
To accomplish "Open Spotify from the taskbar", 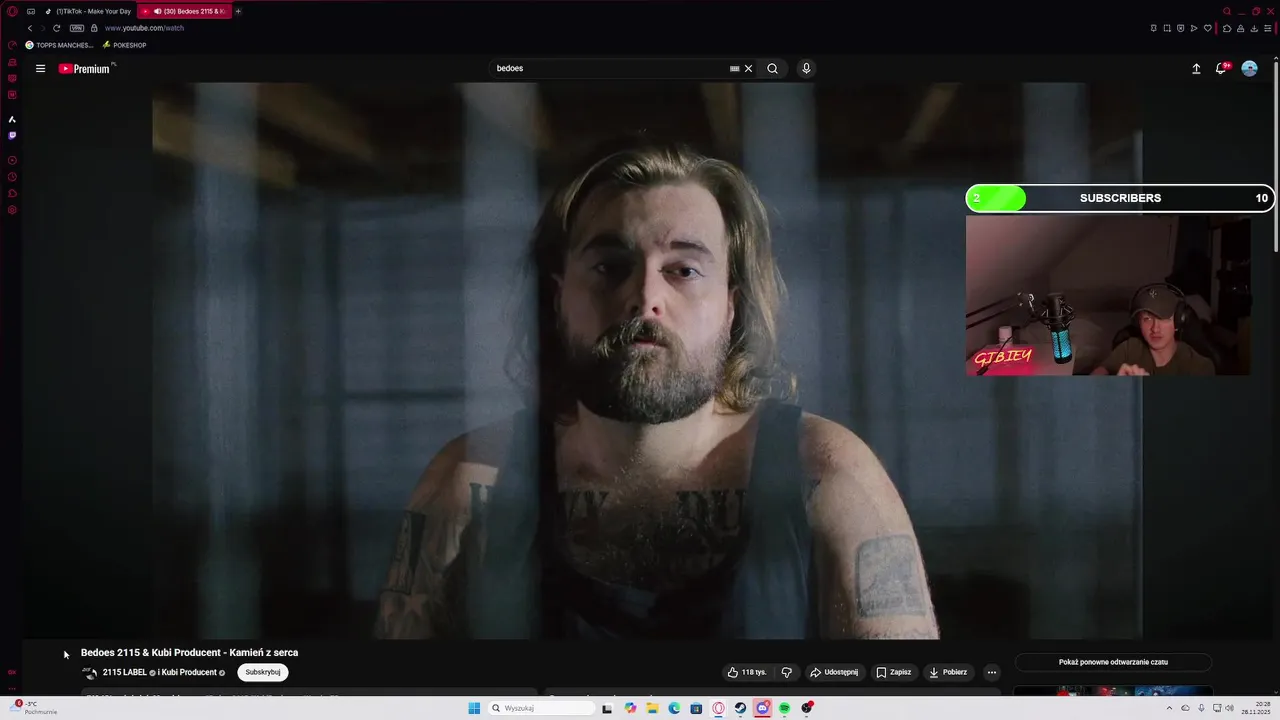I will 784,708.
